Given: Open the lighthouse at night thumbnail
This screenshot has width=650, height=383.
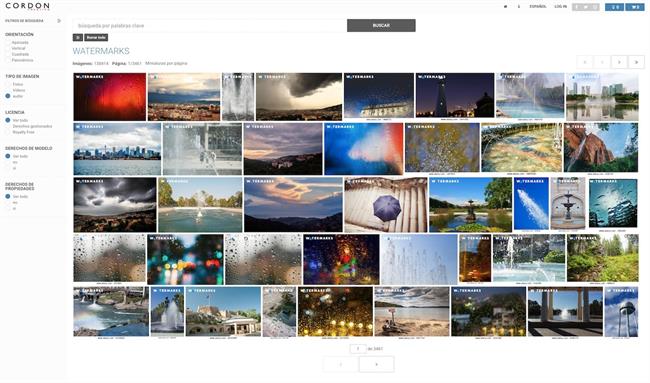Looking at the screenshot, I should pos(455,95).
